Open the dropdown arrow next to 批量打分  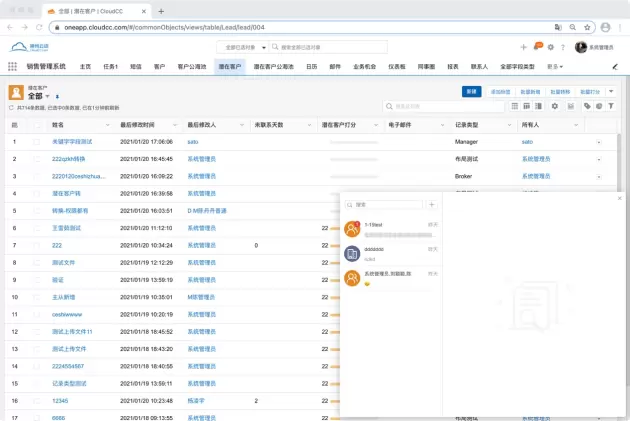(x=611, y=91)
